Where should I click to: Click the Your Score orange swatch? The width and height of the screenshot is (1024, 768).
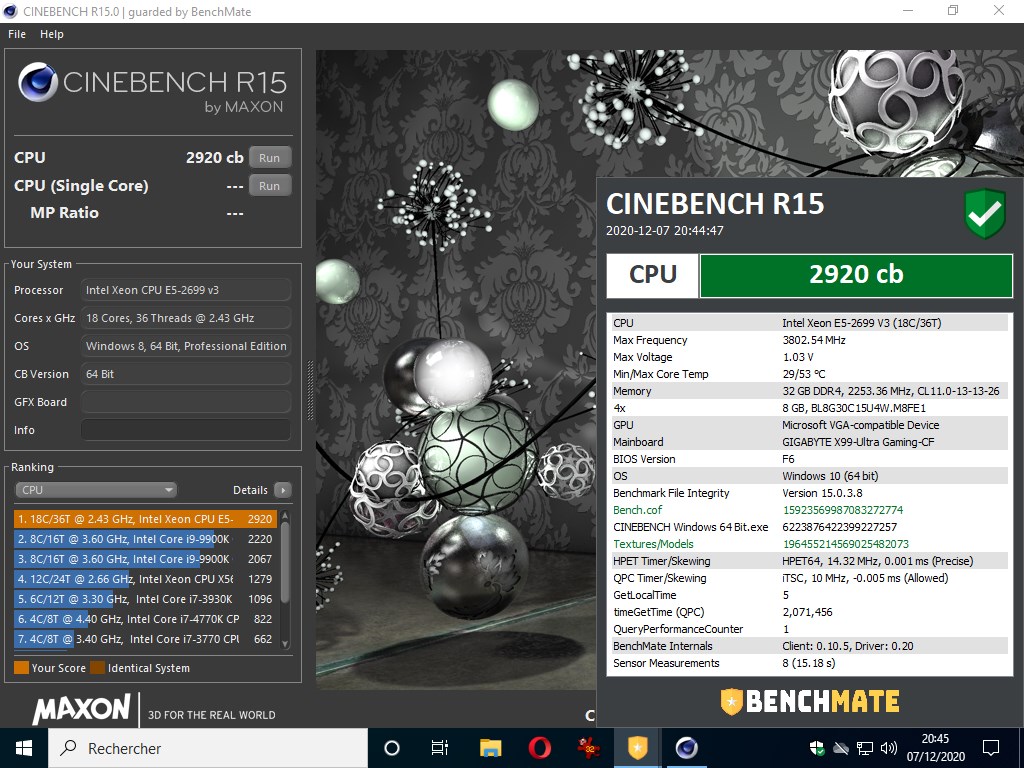pyautogui.click(x=22, y=667)
